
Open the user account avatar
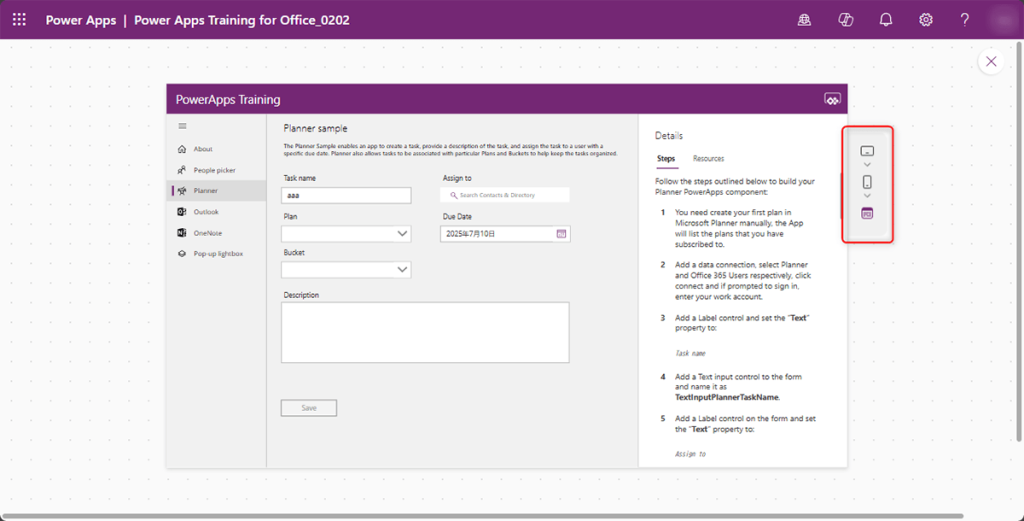pyautogui.click(x=1004, y=20)
